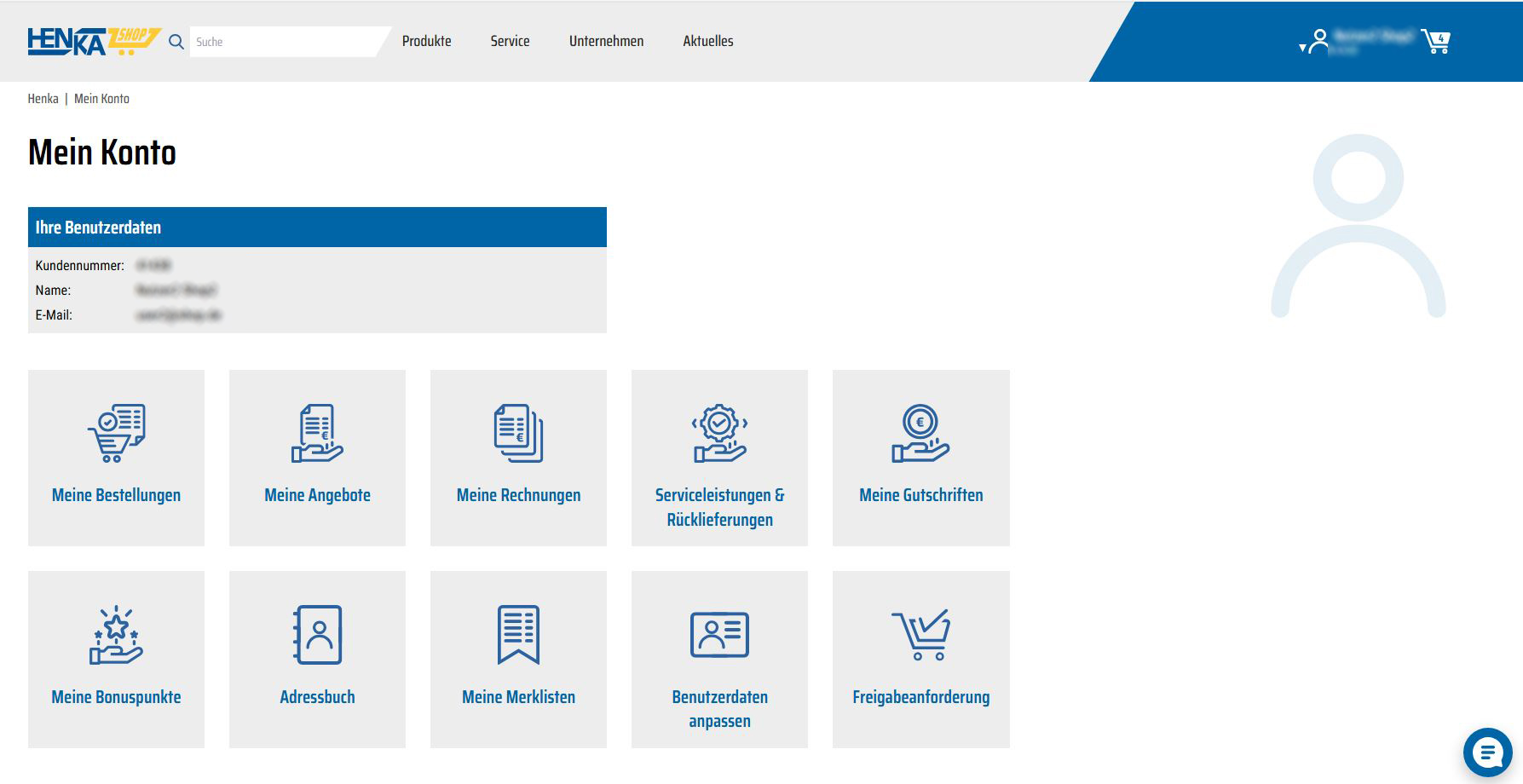Click the Meine Gutschriften euro coin icon
The width and height of the screenshot is (1523, 784).
tap(920, 433)
